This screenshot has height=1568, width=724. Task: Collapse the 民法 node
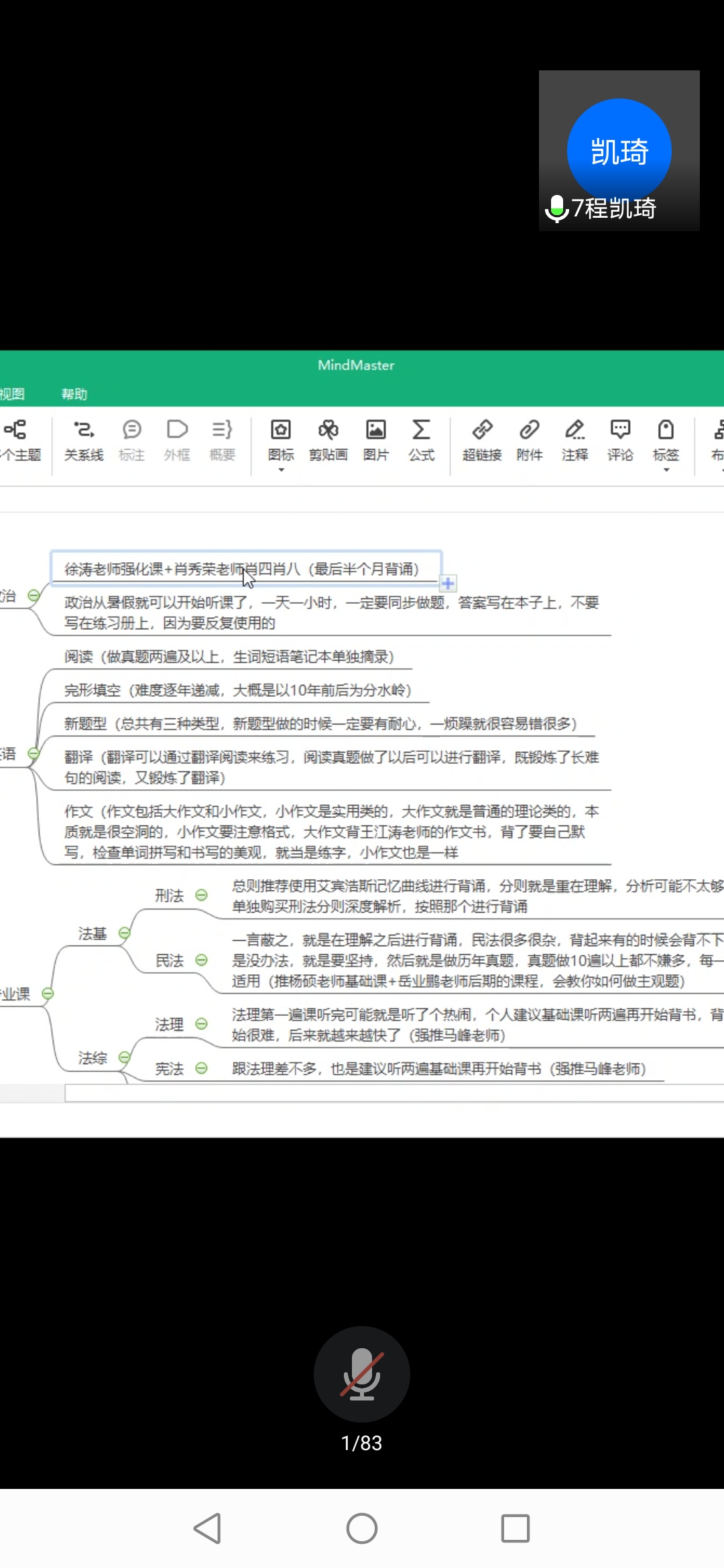[201, 960]
